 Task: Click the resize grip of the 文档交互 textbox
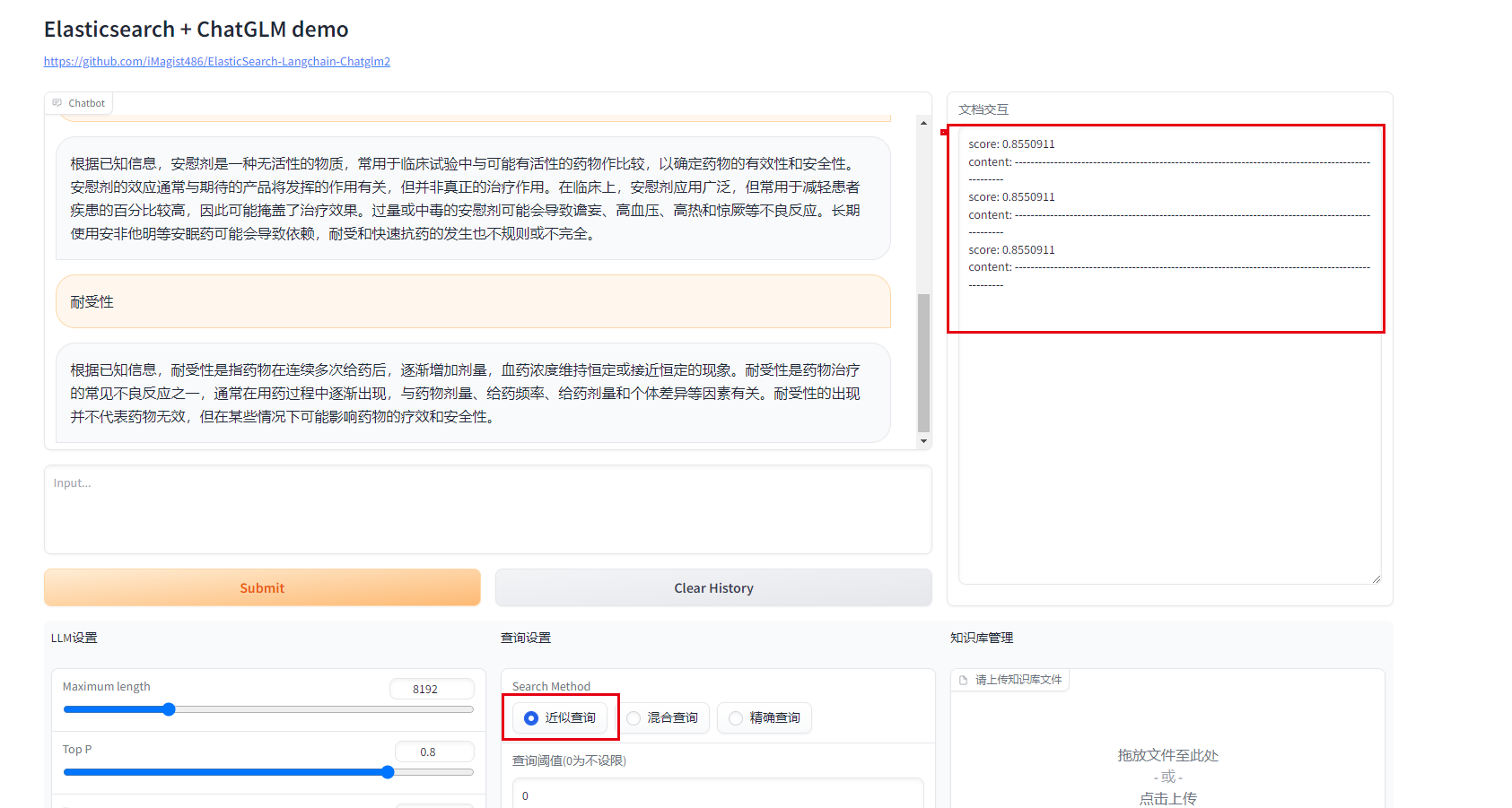click(1377, 578)
